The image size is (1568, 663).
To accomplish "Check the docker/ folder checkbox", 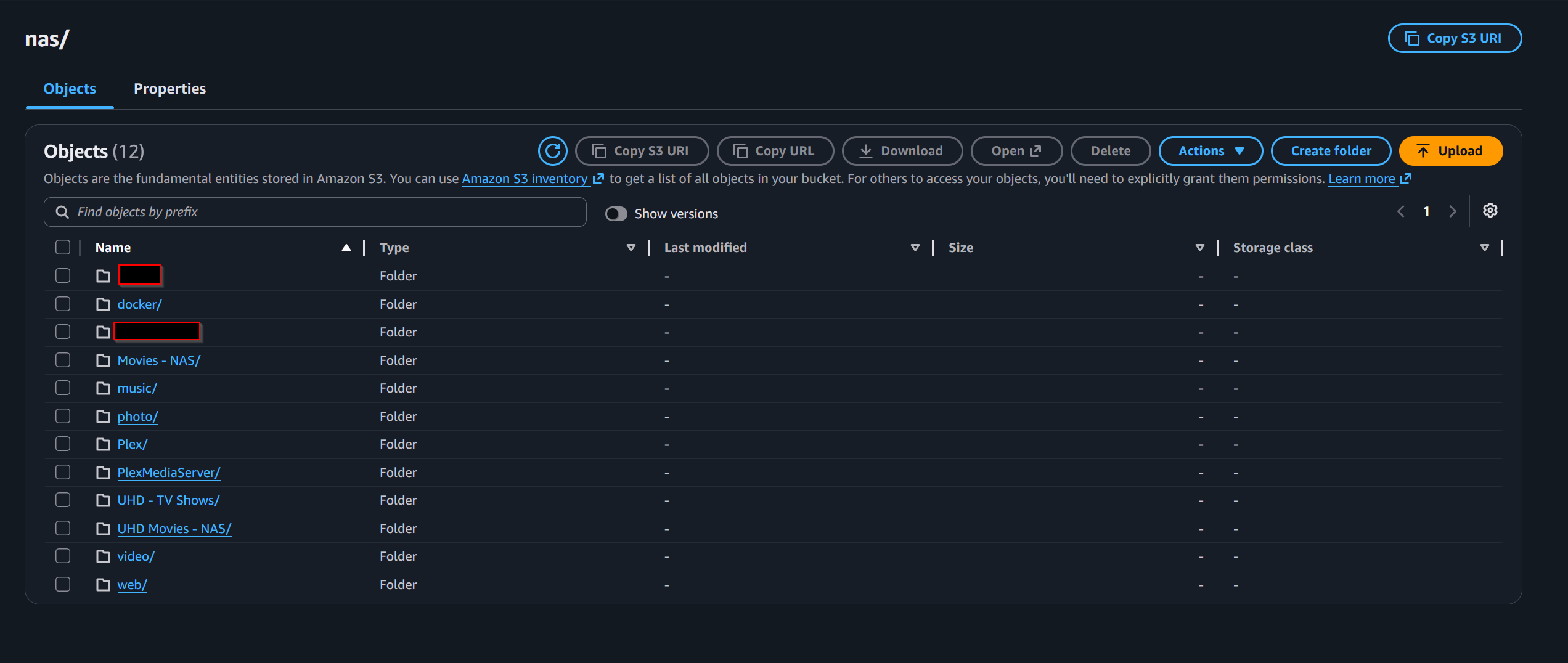I will click(63, 304).
